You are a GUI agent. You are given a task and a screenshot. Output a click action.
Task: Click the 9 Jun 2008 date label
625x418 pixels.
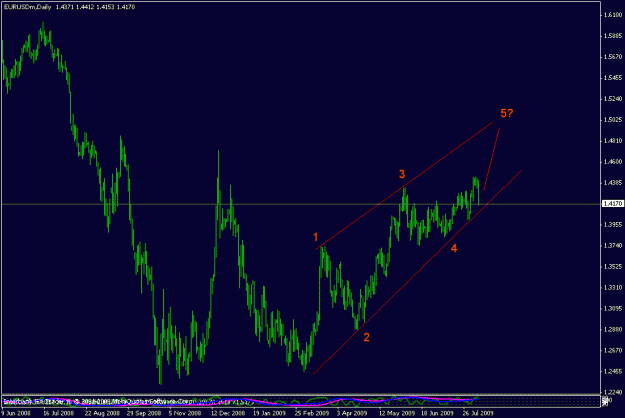(16, 413)
